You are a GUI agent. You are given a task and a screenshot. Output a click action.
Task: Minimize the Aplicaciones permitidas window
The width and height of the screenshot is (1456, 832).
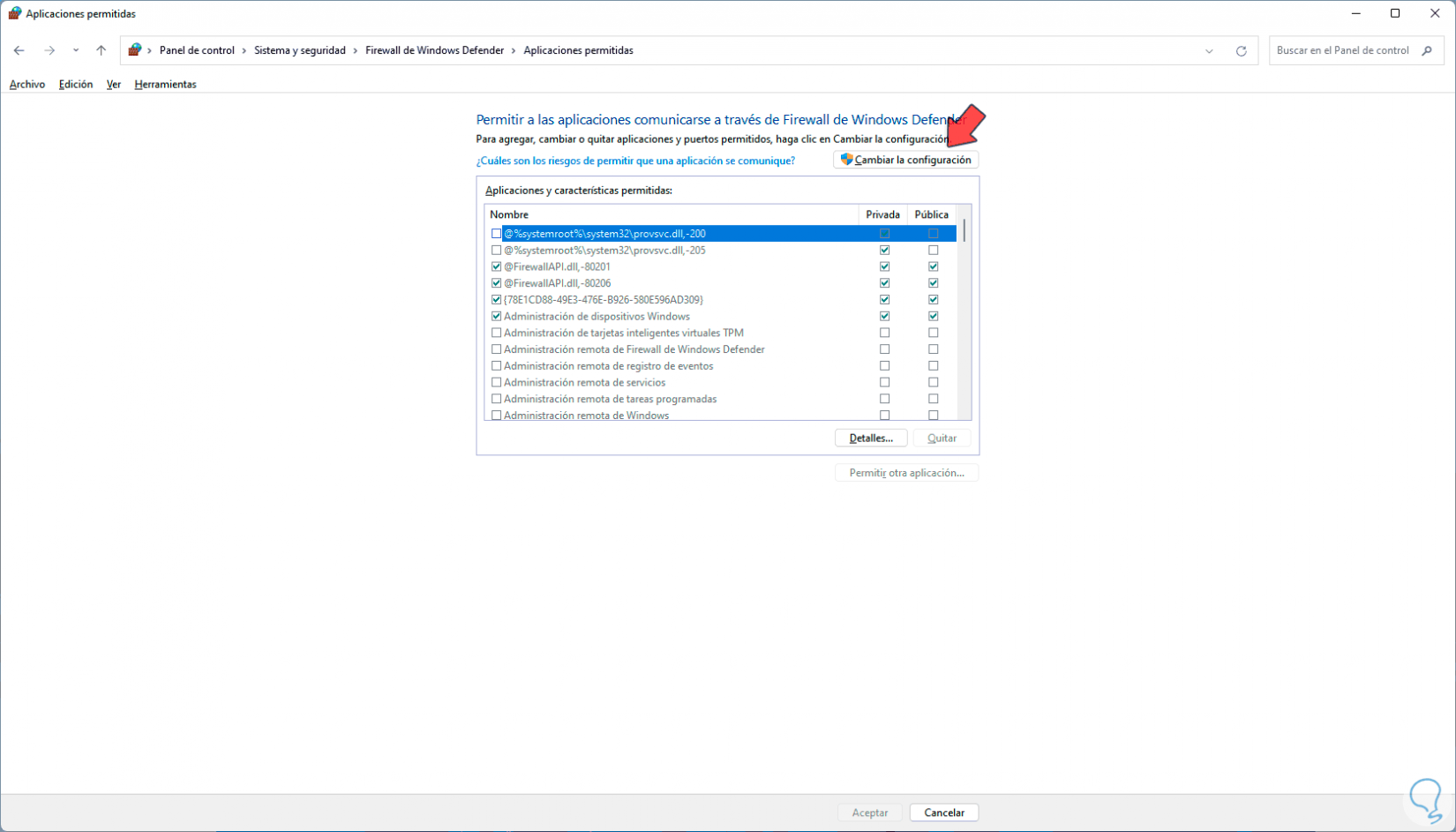click(x=1355, y=13)
